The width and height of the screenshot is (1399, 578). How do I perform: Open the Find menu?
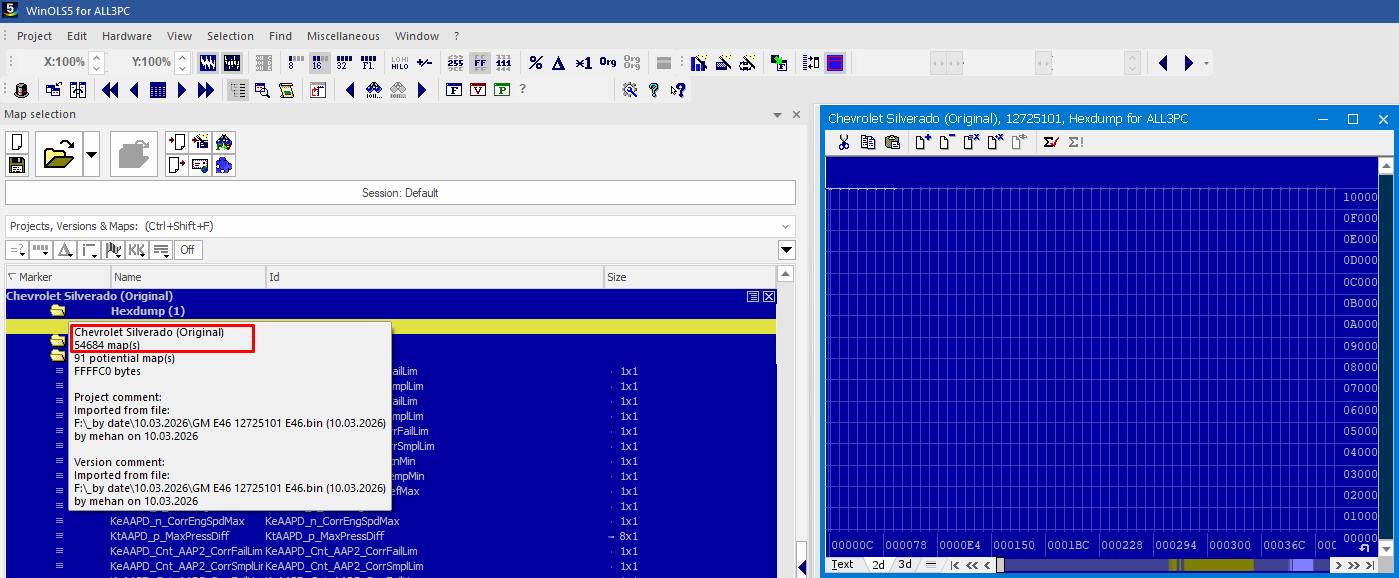[280, 36]
